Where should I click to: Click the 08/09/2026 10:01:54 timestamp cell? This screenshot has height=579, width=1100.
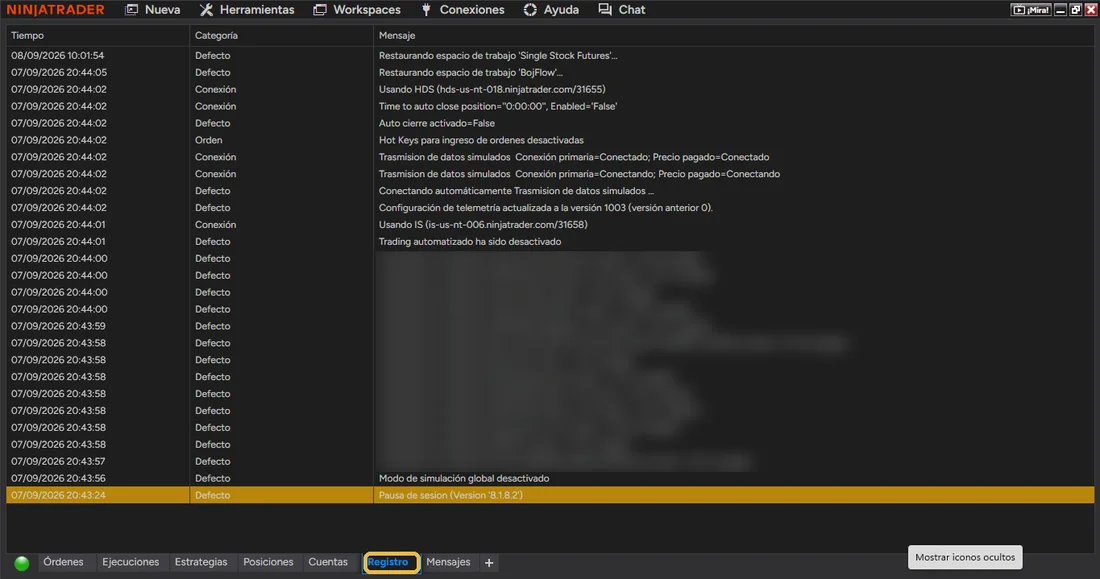98,55
